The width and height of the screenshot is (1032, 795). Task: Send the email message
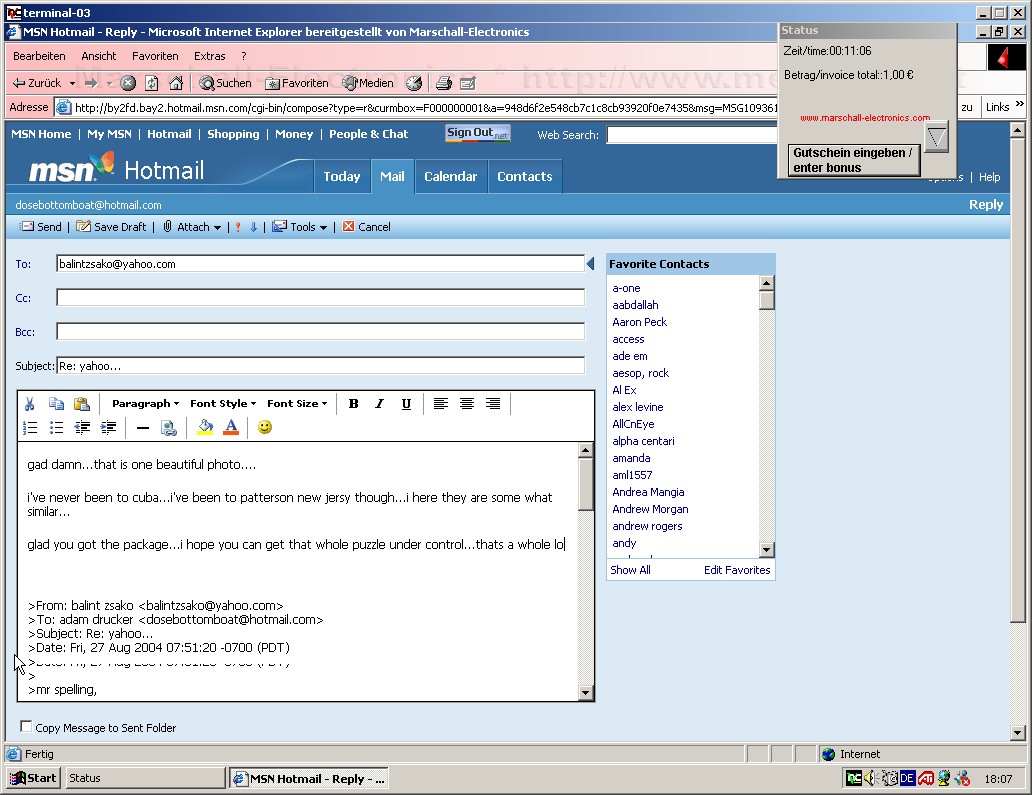click(x=41, y=227)
